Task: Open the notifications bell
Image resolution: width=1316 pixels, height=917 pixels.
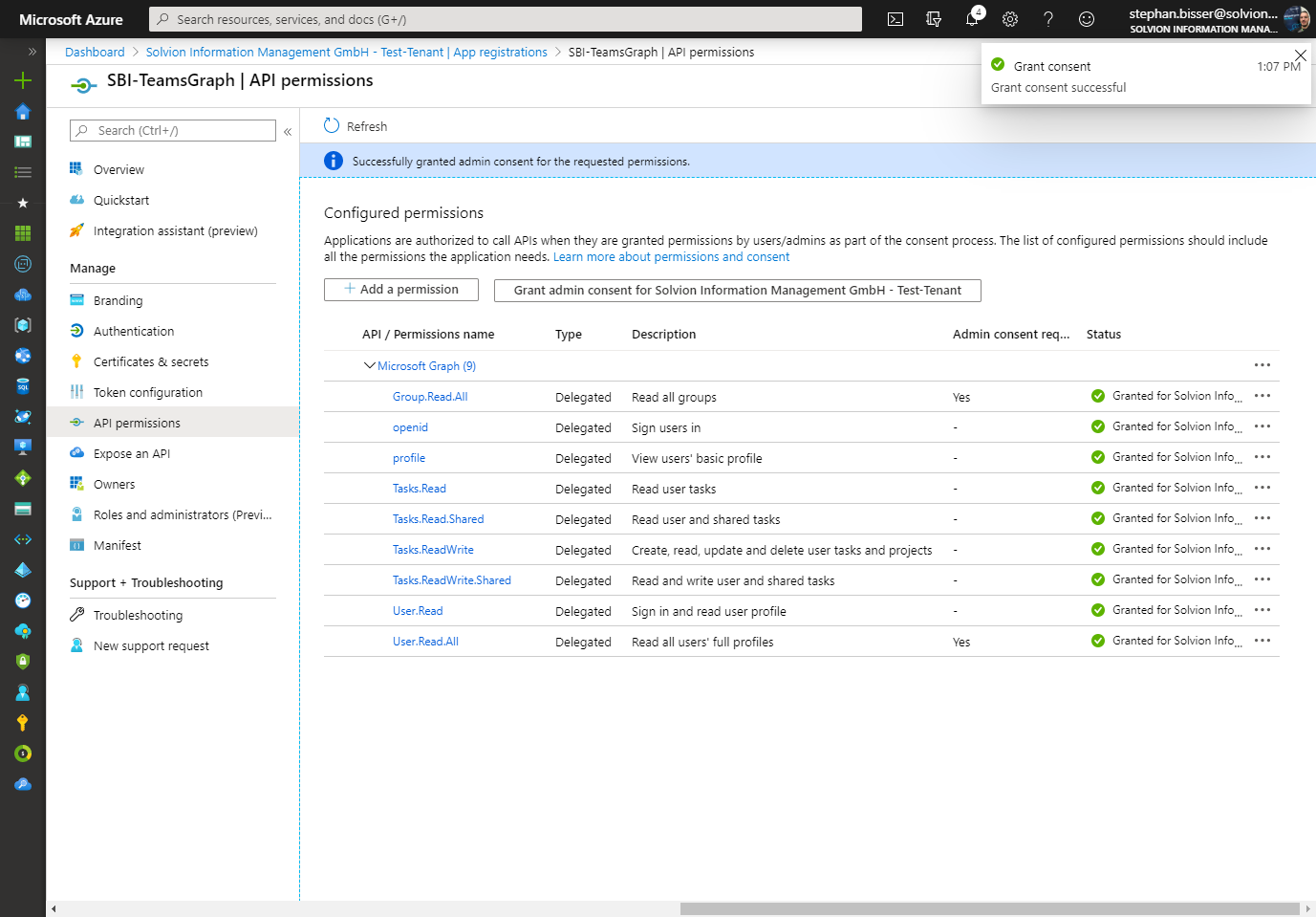Action: [x=973, y=18]
